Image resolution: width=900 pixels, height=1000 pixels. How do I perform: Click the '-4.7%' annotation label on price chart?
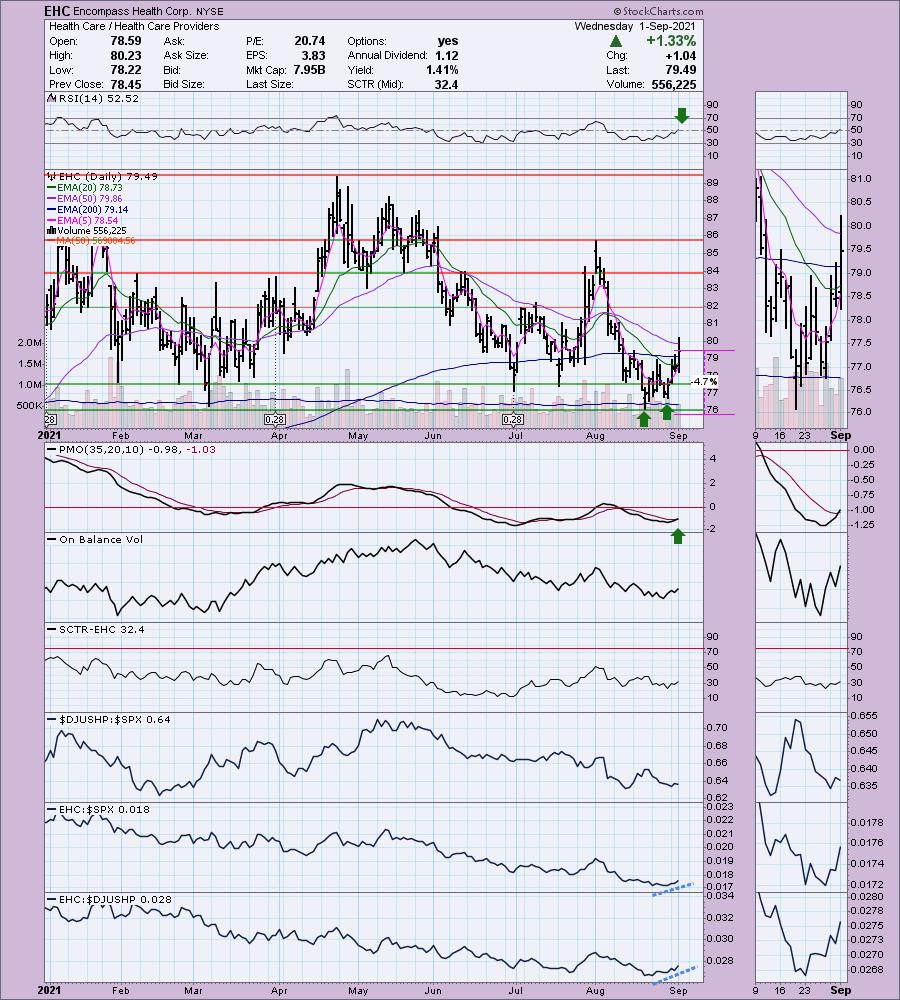[x=704, y=381]
